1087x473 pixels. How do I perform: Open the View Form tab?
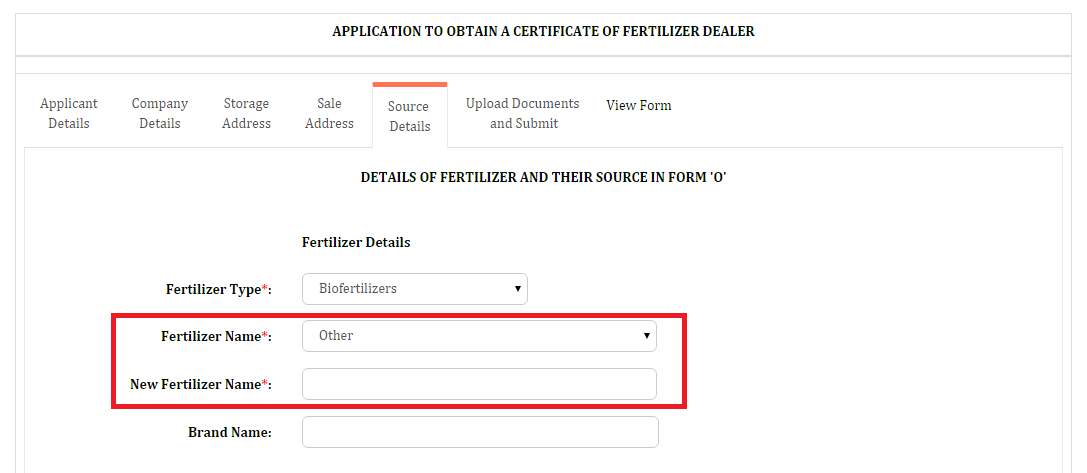638,105
